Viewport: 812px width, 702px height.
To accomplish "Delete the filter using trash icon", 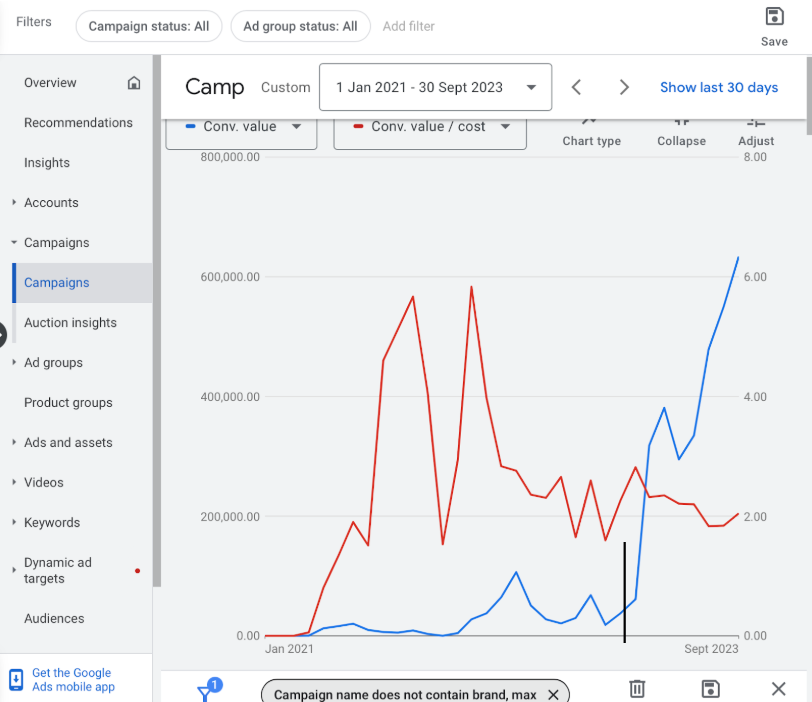I will [637, 688].
